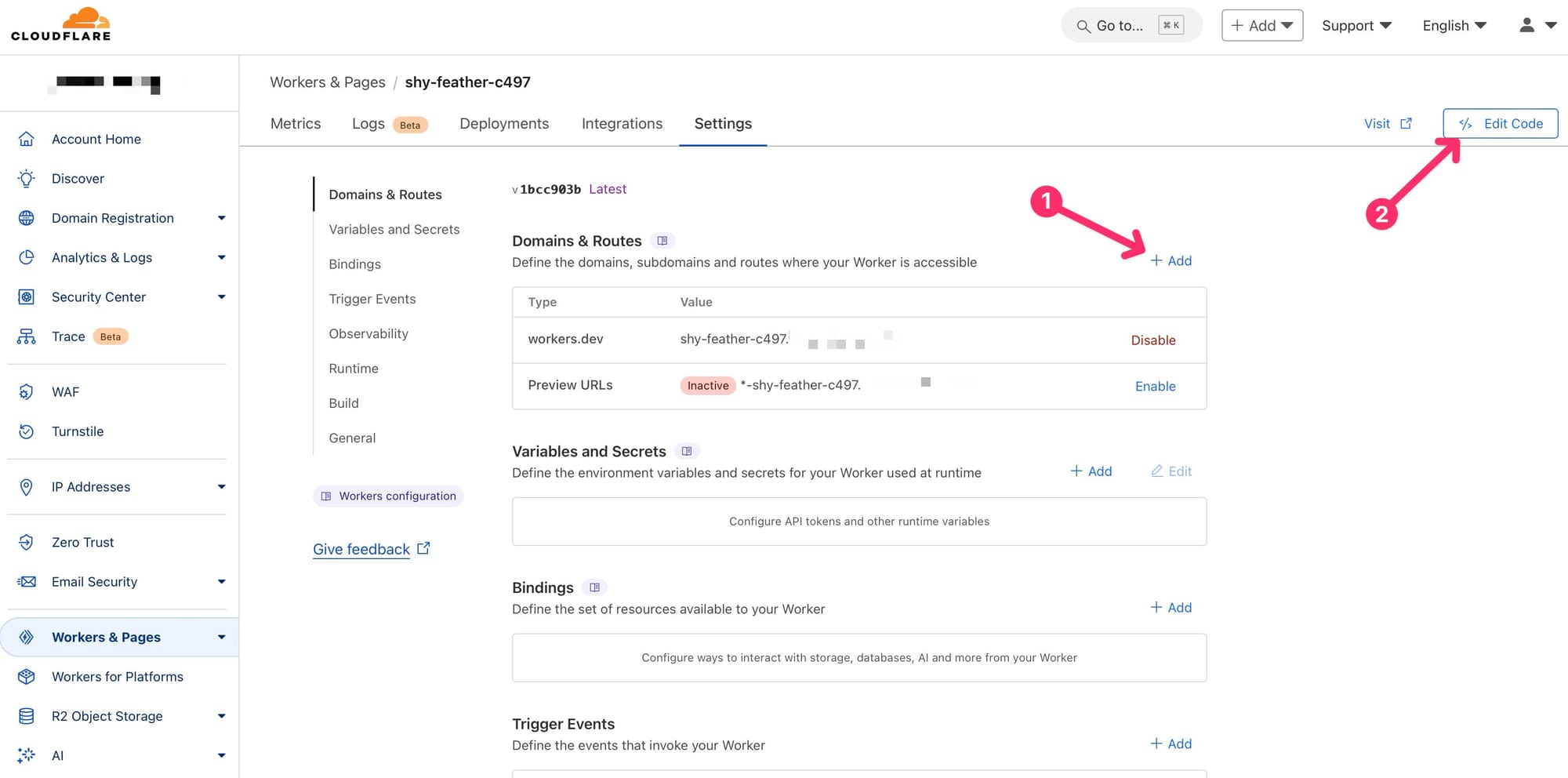Open Account Home via house icon
Viewport: 1568px width, 778px height.
[27, 139]
